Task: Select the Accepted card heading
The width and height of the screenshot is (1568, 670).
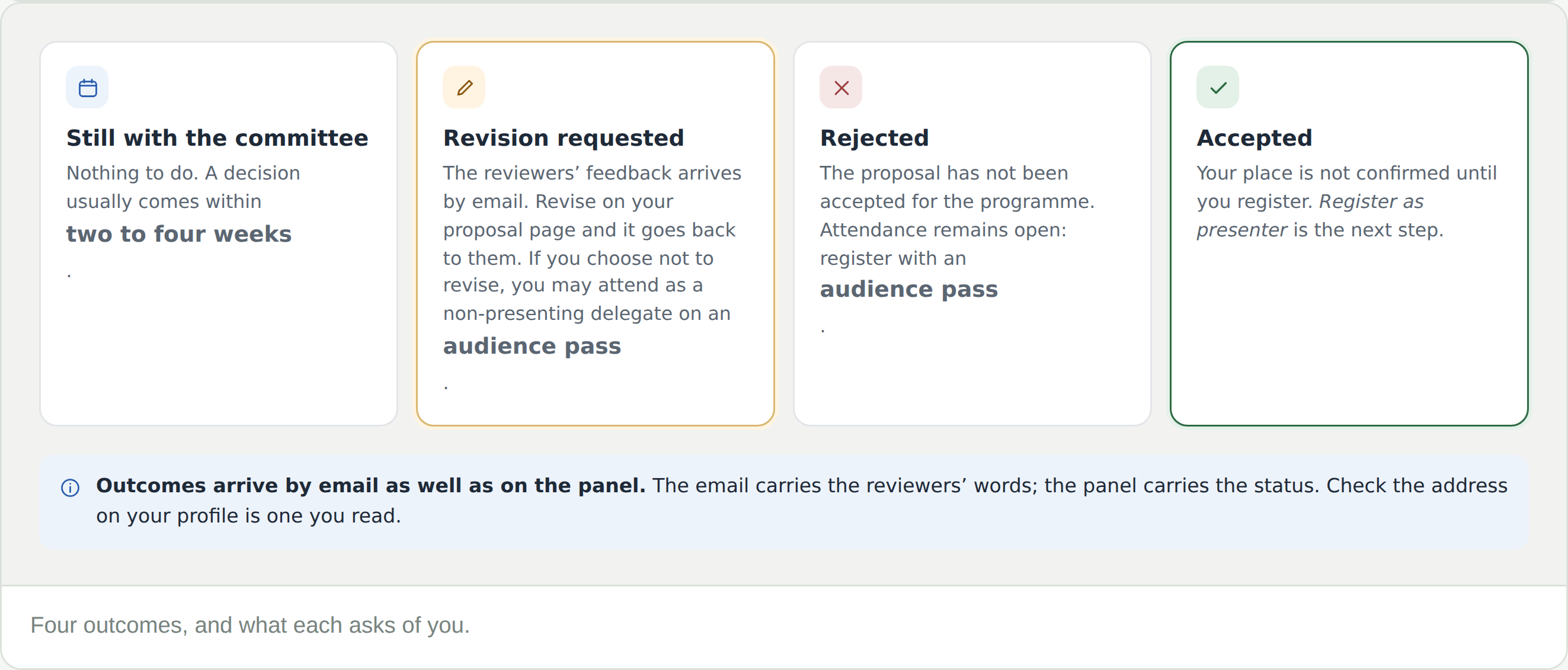Action: point(1255,138)
